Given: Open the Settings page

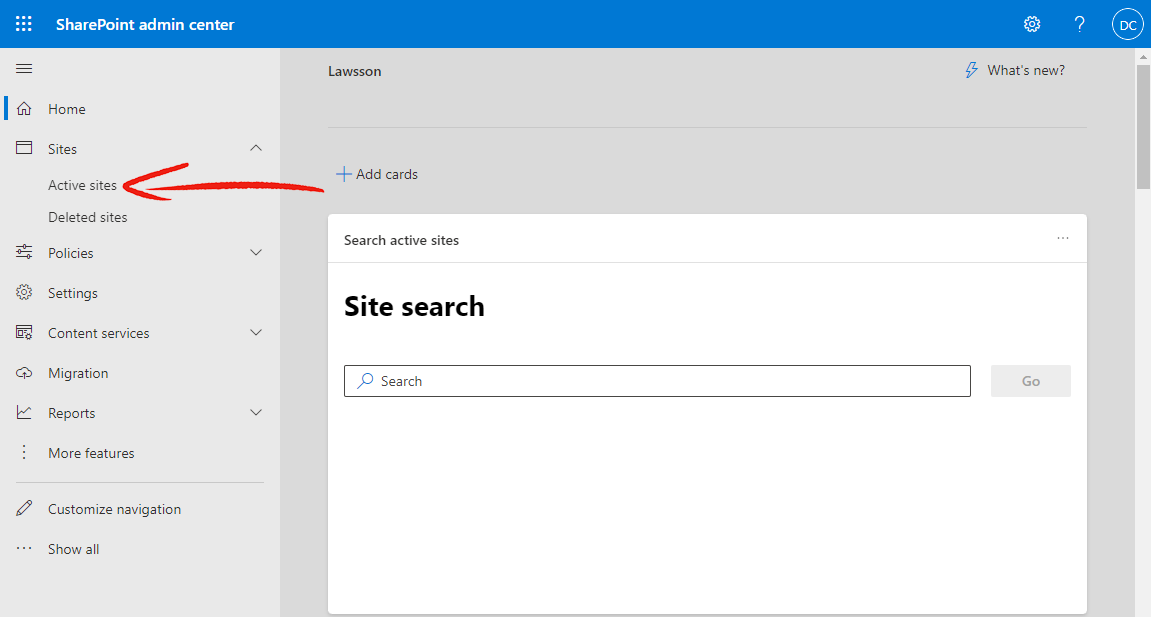Looking at the screenshot, I should [73, 293].
